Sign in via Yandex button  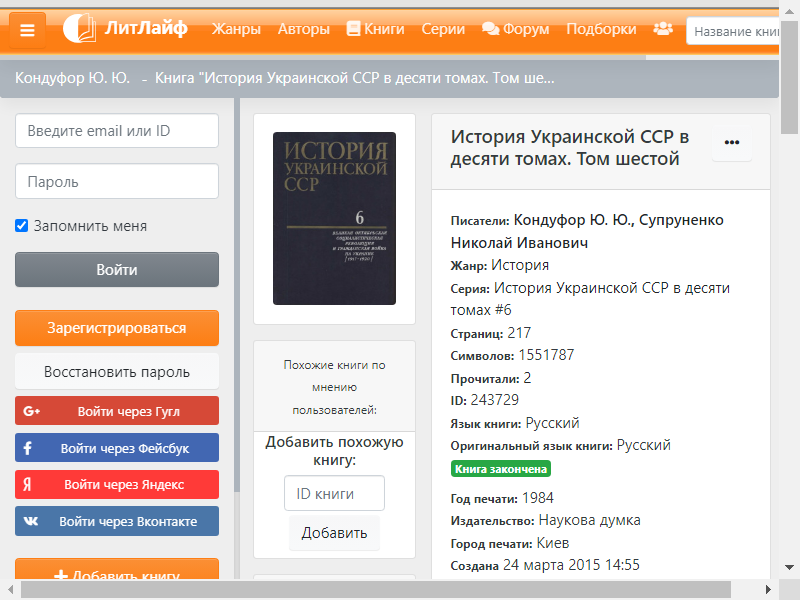117,484
